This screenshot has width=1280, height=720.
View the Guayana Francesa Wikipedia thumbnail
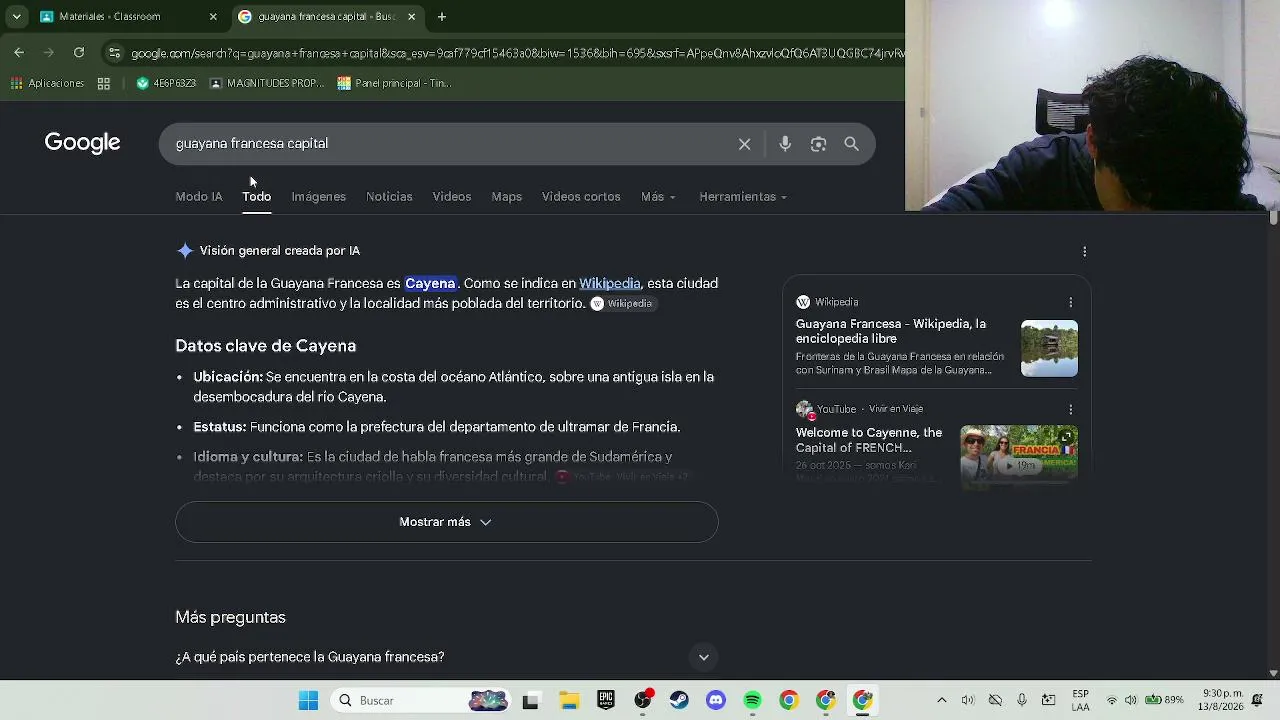coord(1049,348)
